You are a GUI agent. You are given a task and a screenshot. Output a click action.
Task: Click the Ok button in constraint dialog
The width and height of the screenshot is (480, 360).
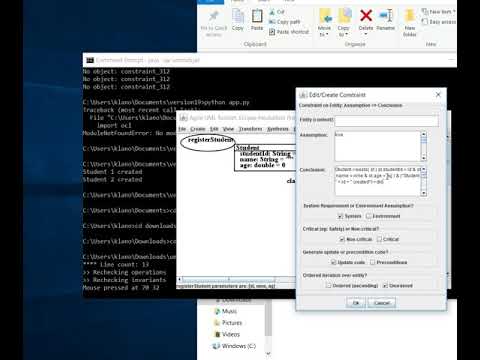356,303
